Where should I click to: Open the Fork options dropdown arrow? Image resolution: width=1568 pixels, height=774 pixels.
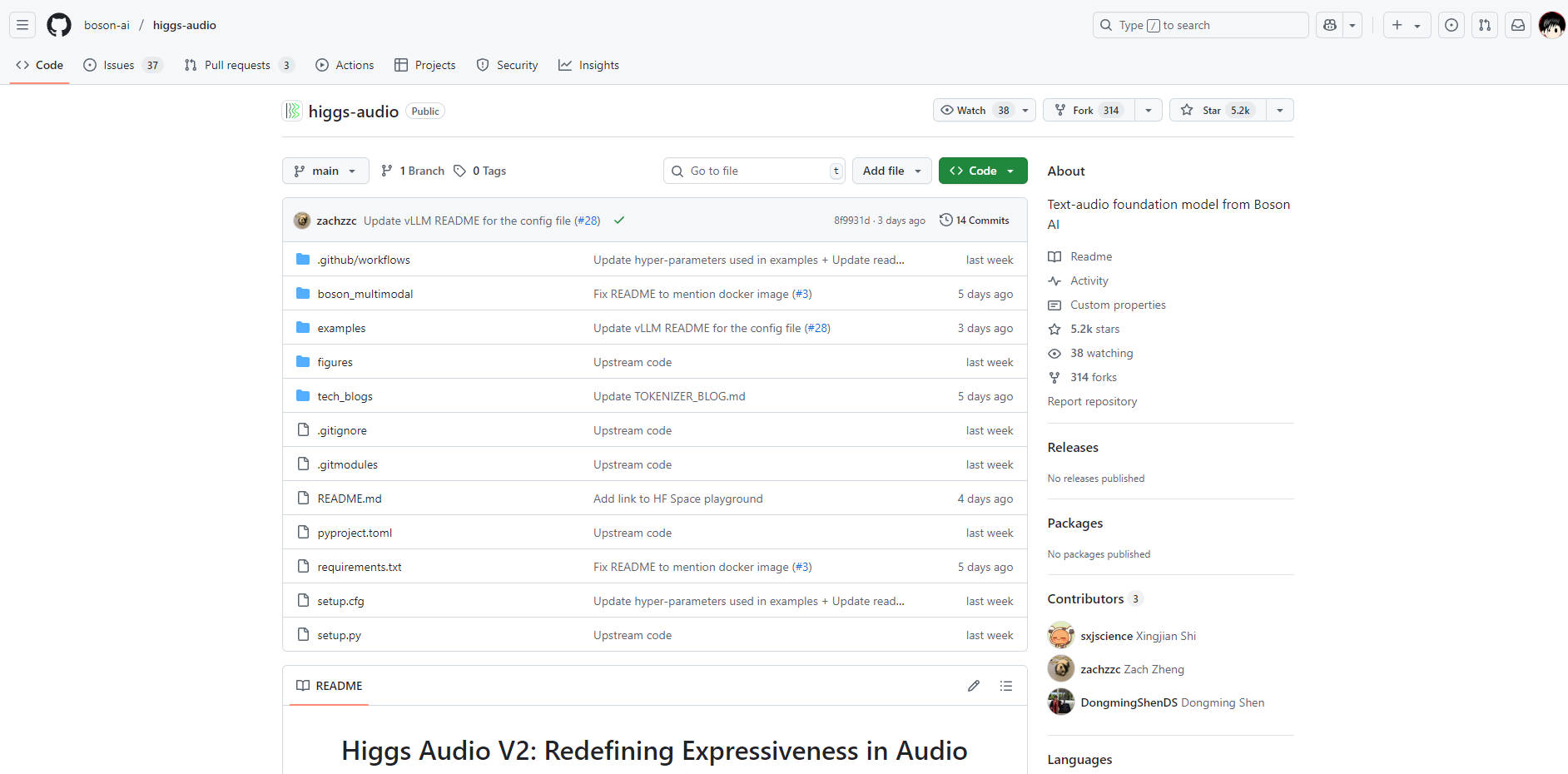point(1149,110)
